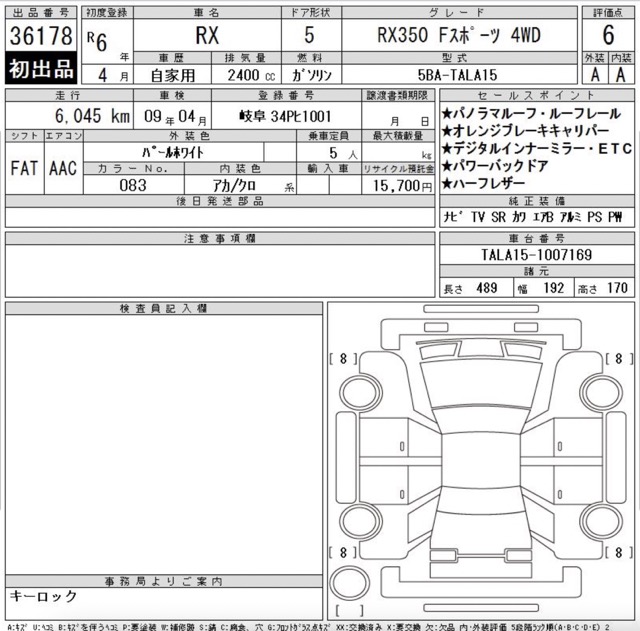The width and height of the screenshot is (640, 631).
Task: Click fuel type ガソリン
Action: coord(312,75)
